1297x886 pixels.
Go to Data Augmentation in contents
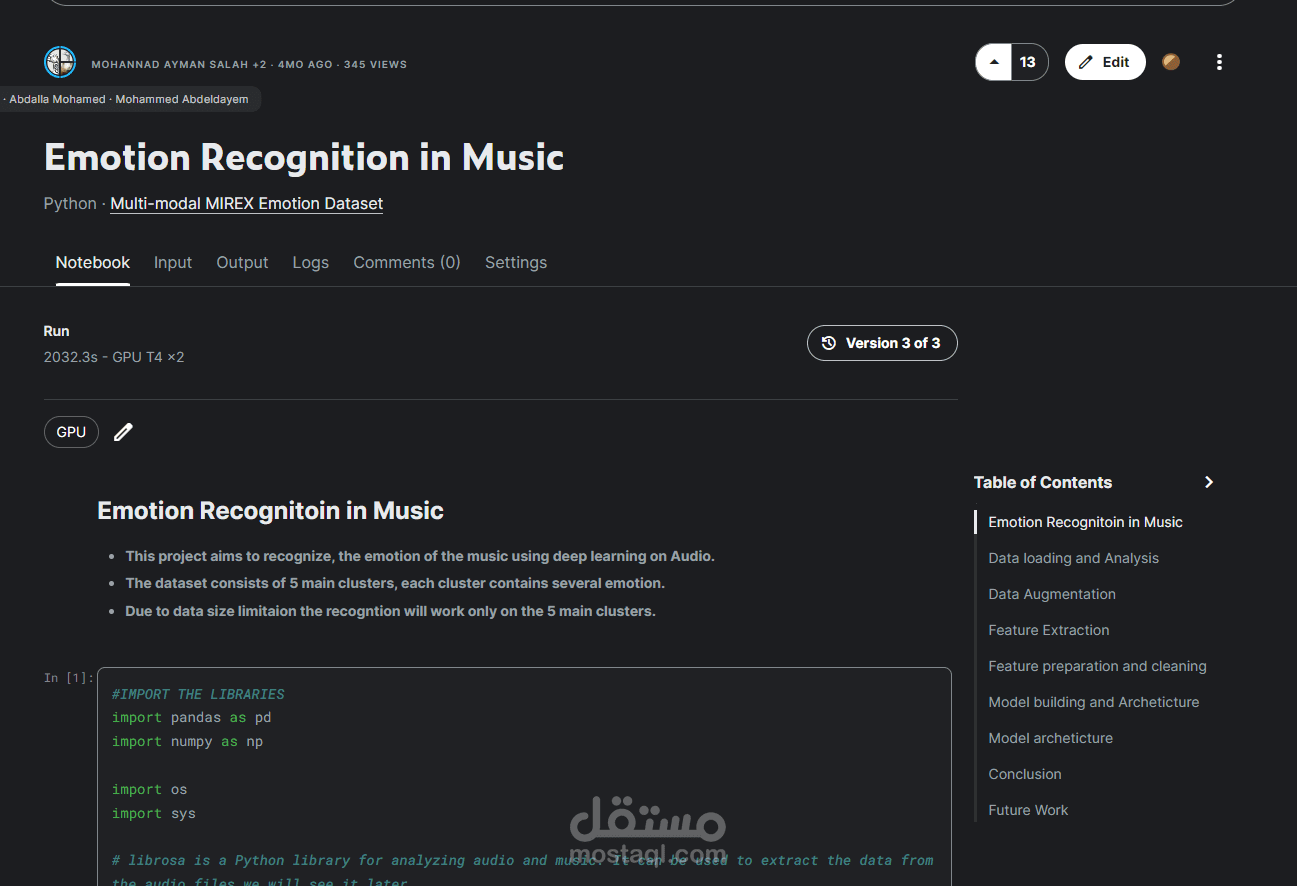coord(1052,594)
